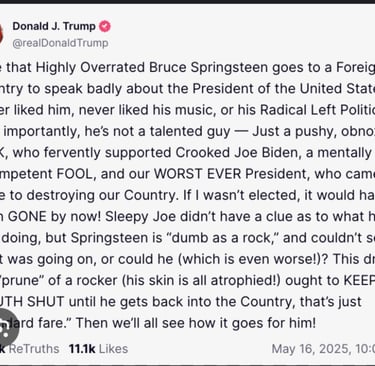Click the May 16, 2025 timestamp
The height and width of the screenshot is (366, 375).
pyautogui.click(x=323, y=349)
